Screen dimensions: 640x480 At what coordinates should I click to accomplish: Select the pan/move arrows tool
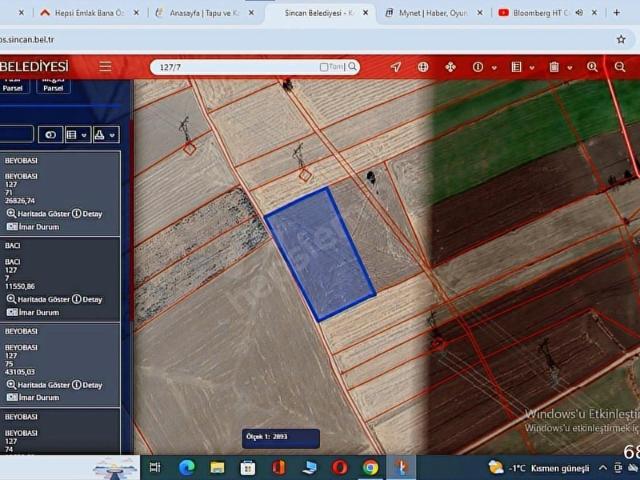pyautogui.click(x=450, y=67)
